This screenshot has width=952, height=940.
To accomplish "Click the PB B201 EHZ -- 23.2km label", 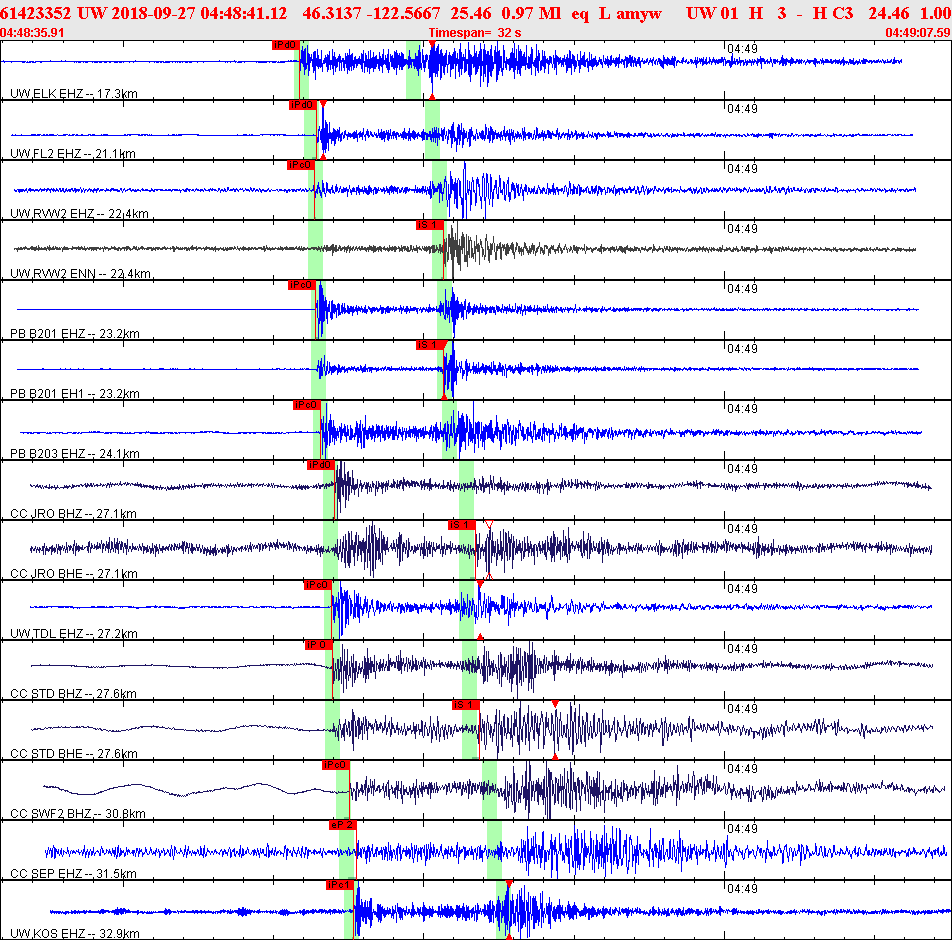I will [75, 334].
